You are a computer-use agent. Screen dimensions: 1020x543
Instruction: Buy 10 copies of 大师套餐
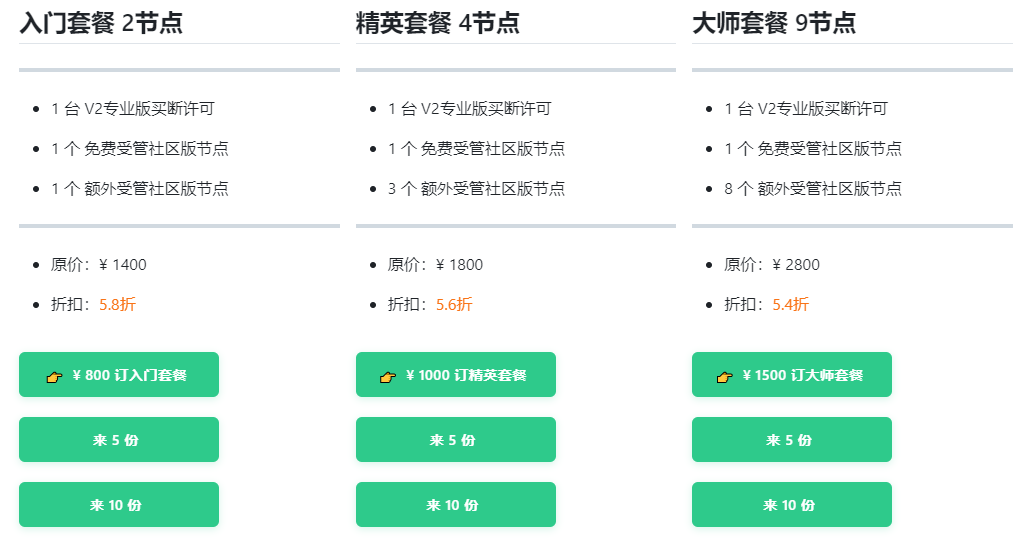tap(792, 505)
